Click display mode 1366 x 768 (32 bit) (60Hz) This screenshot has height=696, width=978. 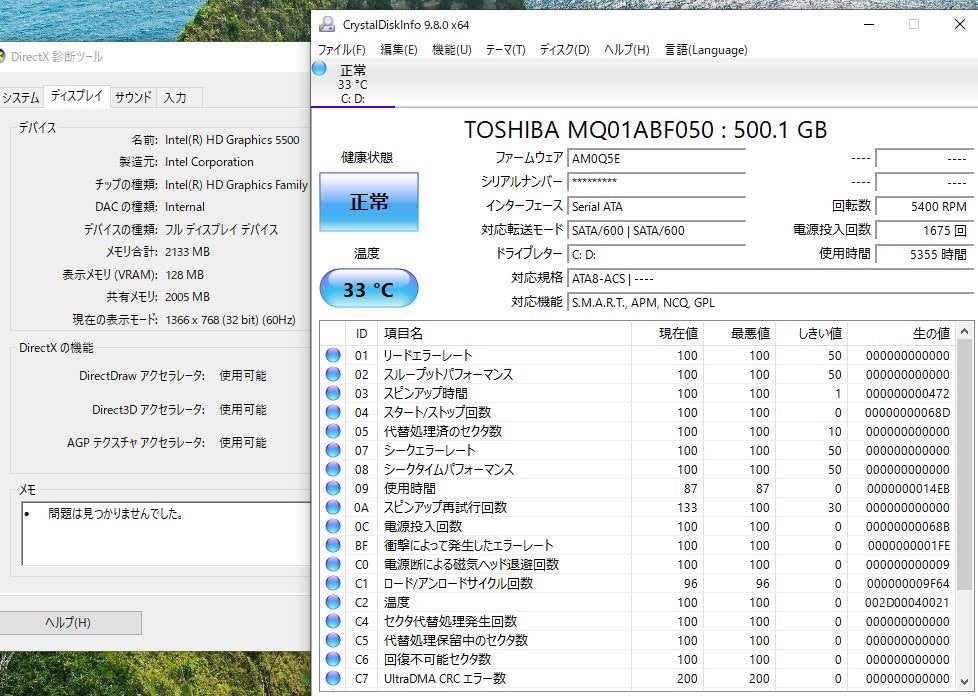(230, 319)
